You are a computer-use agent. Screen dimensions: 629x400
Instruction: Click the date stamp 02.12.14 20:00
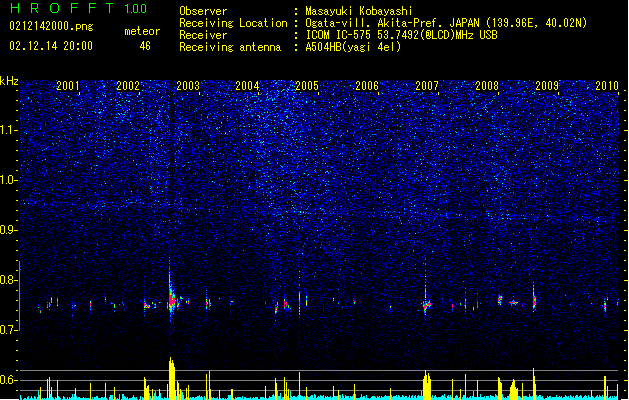coord(51,46)
